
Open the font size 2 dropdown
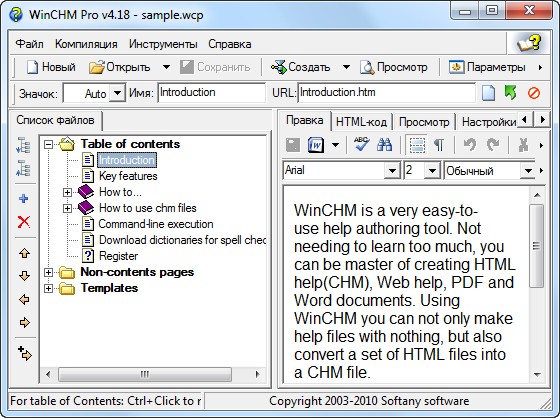432,171
